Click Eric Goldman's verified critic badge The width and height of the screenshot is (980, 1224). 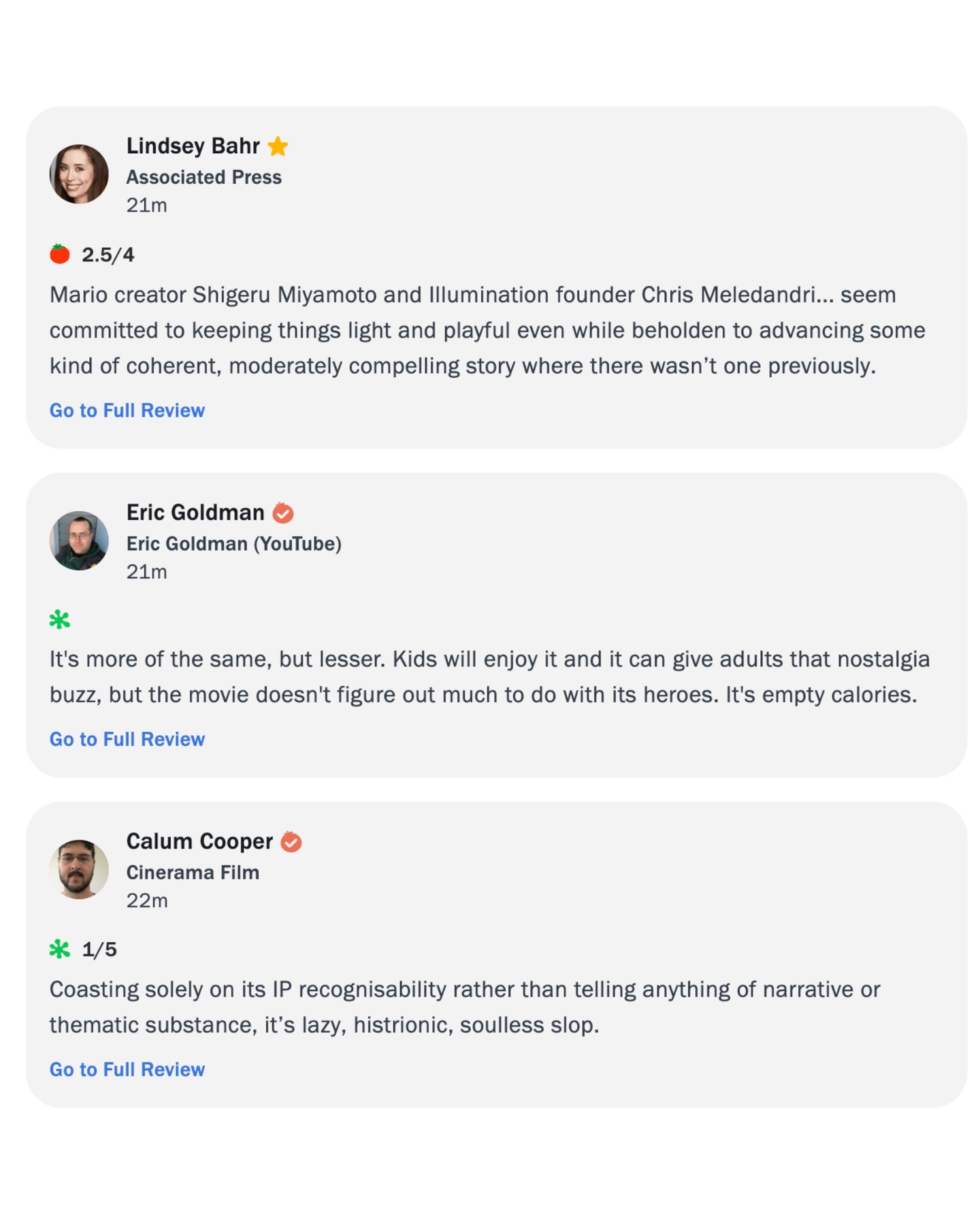[283, 513]
